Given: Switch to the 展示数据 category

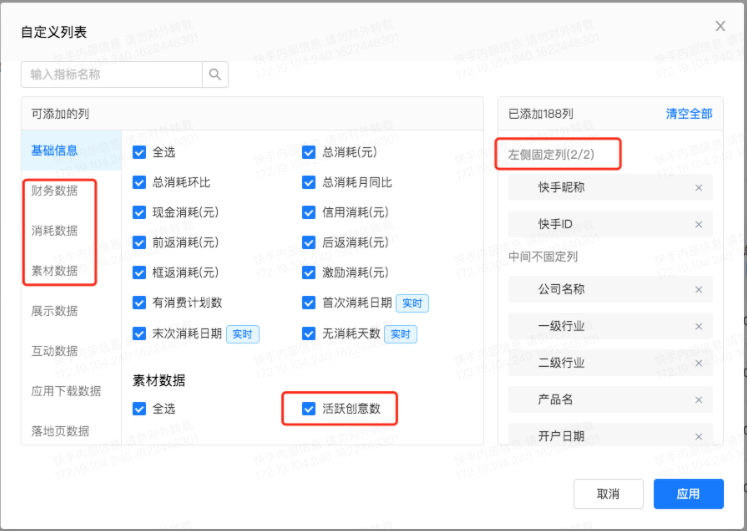Looking at the screenshot, I should [54, 311].
